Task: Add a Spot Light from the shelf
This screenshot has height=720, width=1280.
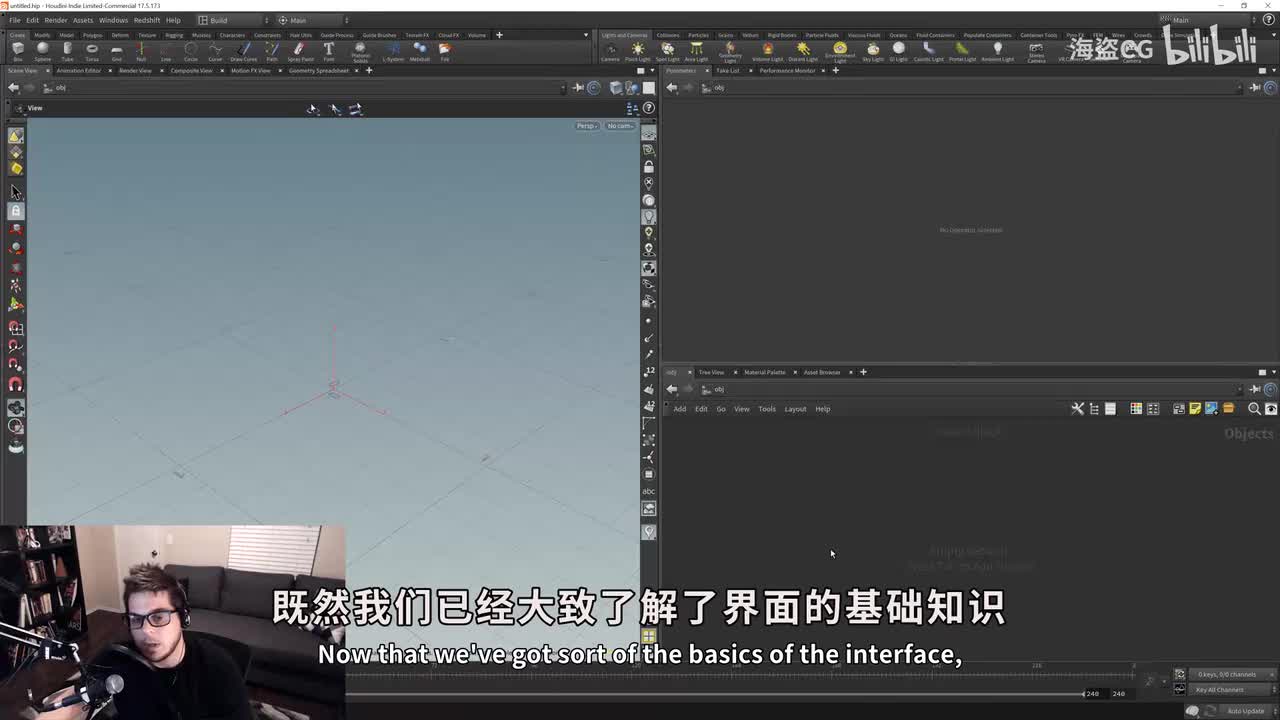Action: [667, 51]
